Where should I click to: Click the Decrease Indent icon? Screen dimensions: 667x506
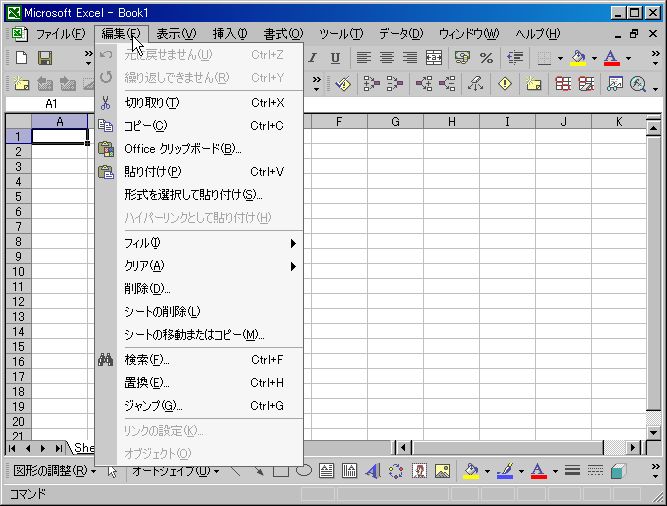coord(515,57)
